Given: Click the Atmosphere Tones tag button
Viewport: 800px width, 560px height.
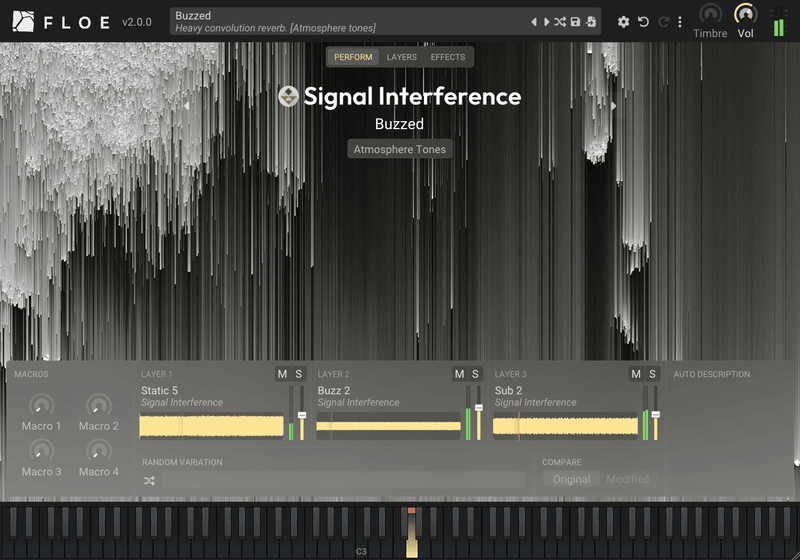Looking at the screenshot, I should coord(399,149).
